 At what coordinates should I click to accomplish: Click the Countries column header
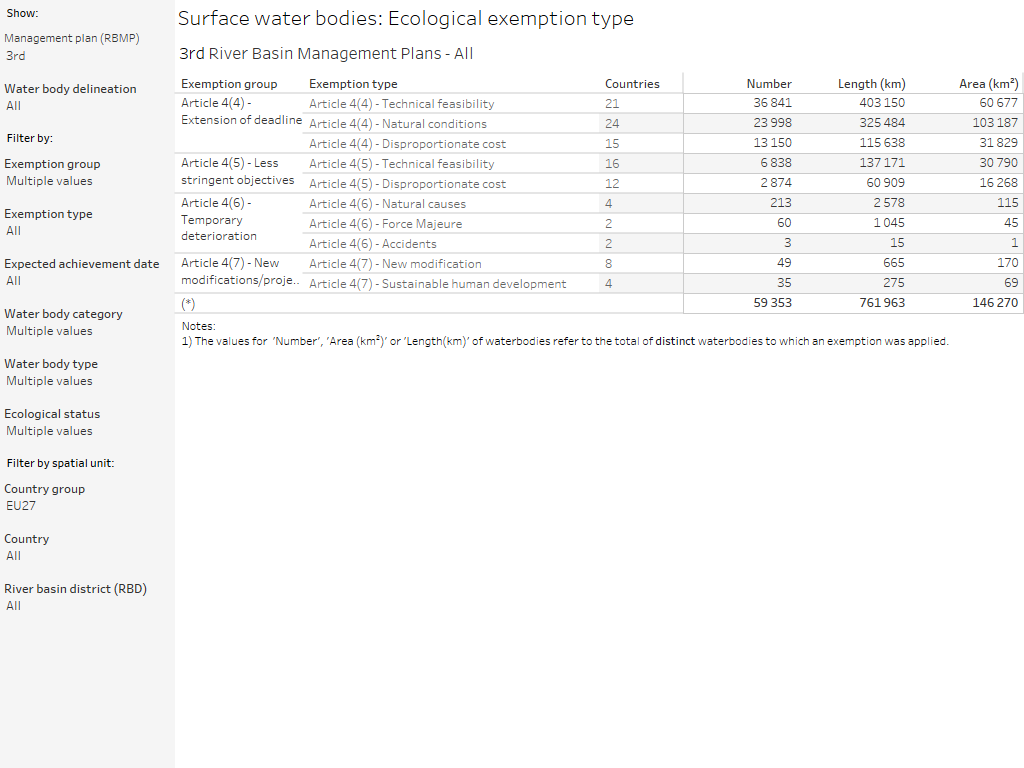click(x=632, y=84)
